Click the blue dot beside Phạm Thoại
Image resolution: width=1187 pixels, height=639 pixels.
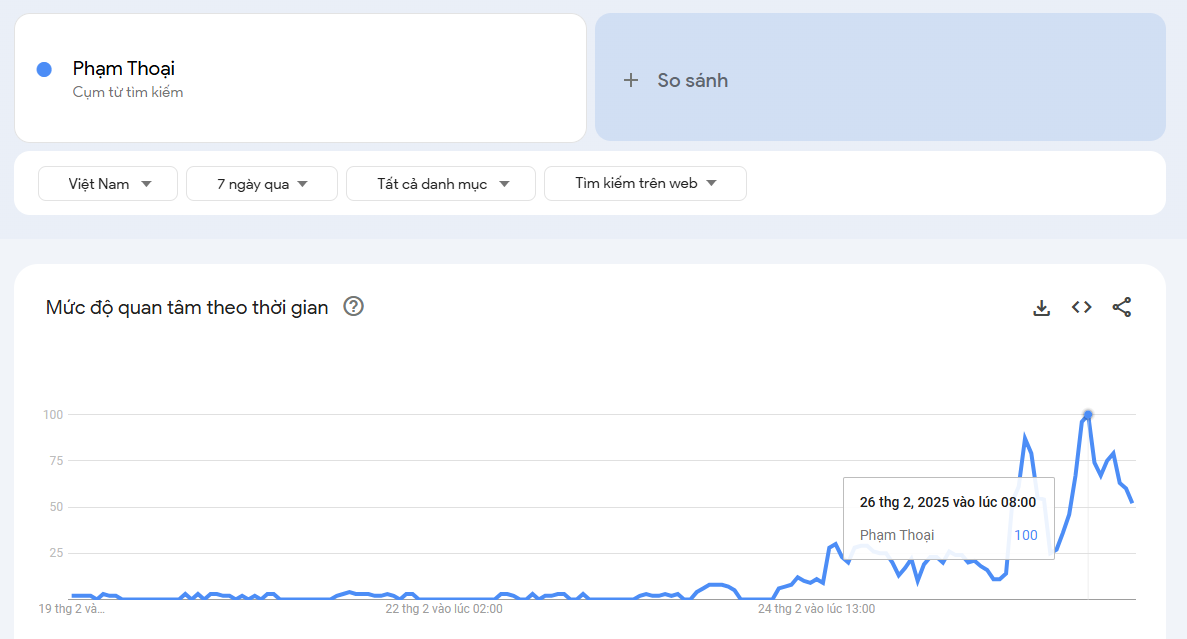point(44,69)
